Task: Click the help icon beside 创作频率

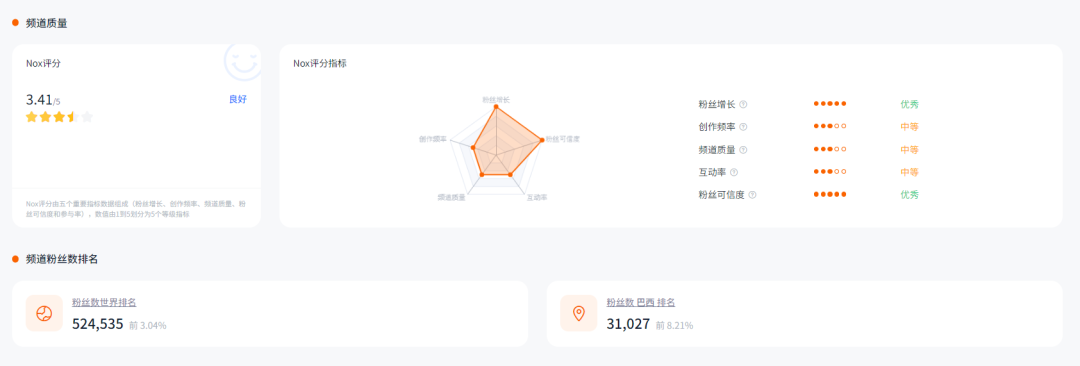Action: (x=743, y=127)
